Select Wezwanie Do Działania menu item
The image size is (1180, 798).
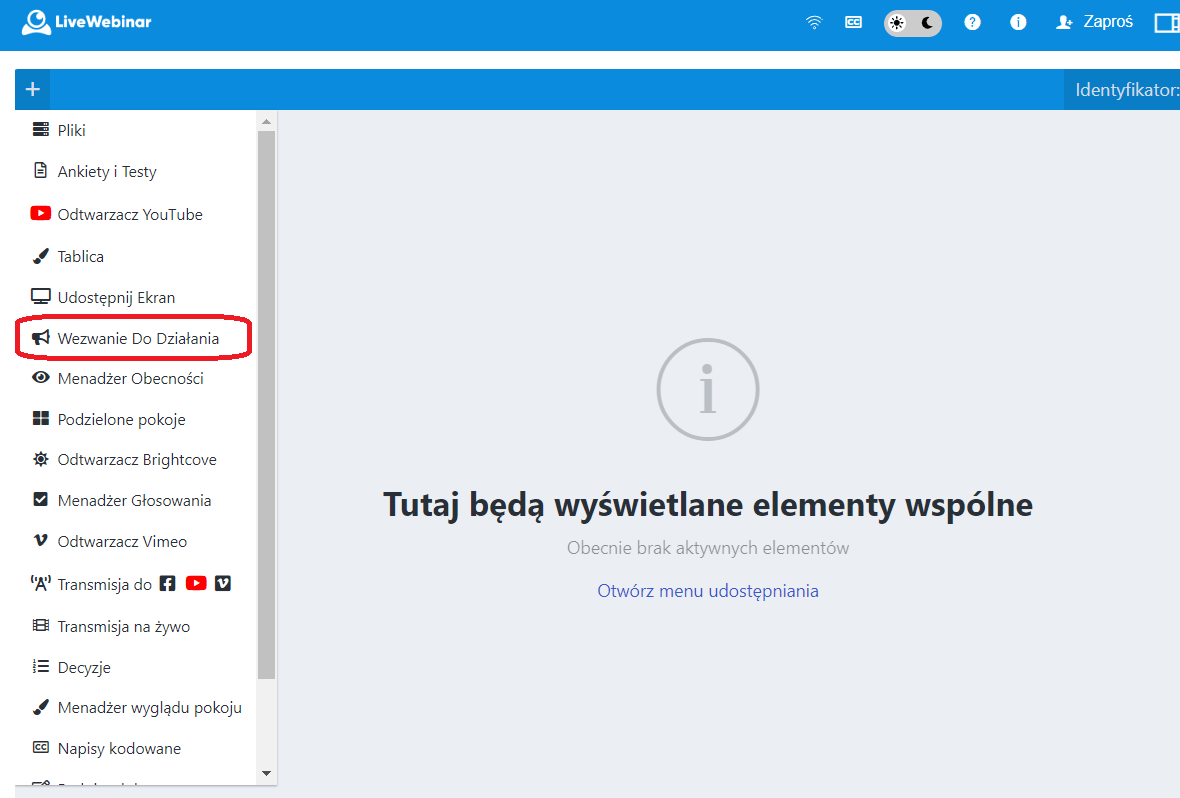click(137, 339)
